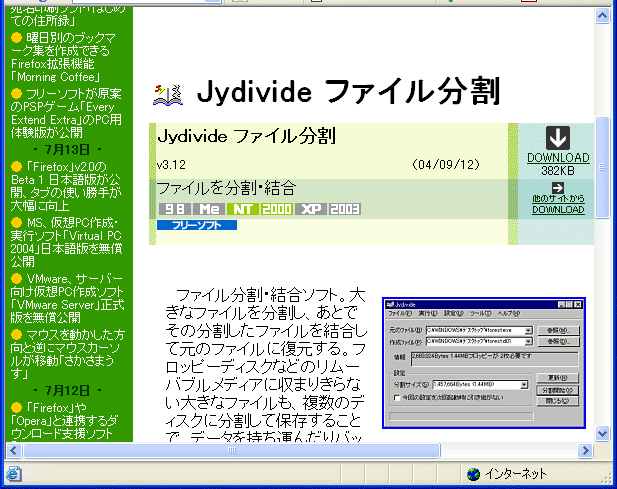The height and width of the screenshot is (489, 617).
Task: Click the horizontal scrollbar right arrow
Action: tap(585, 450)
